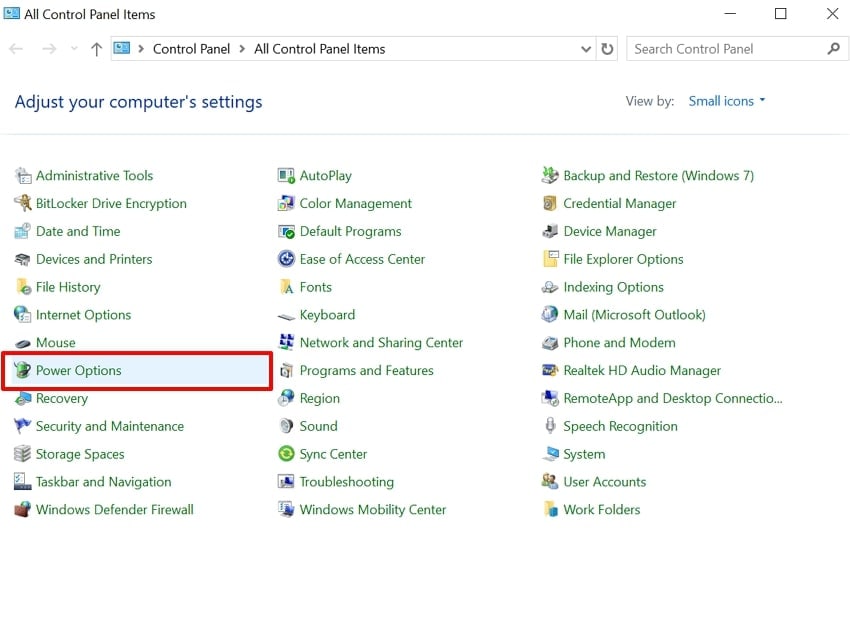Open the Storage Spaces icon

coord(23,454)
